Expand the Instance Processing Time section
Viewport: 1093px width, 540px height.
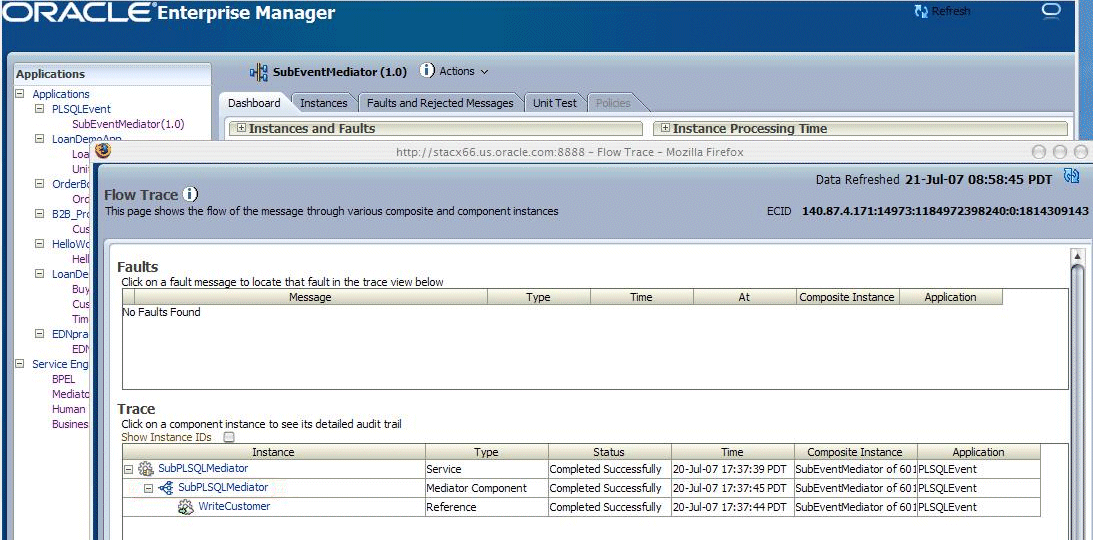(x=665, y=128)
